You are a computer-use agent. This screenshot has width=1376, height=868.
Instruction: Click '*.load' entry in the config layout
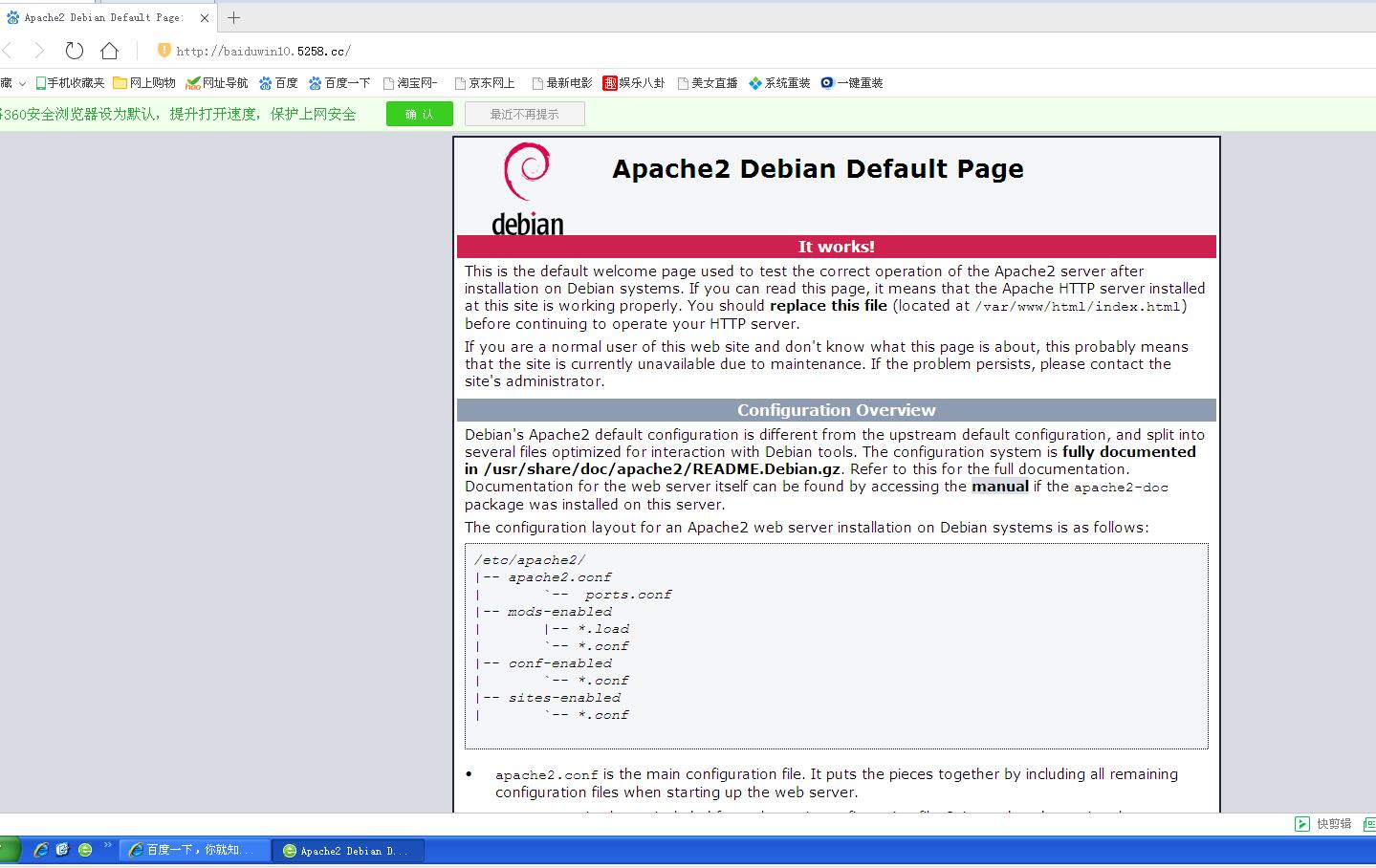click(x=603, y=629)
